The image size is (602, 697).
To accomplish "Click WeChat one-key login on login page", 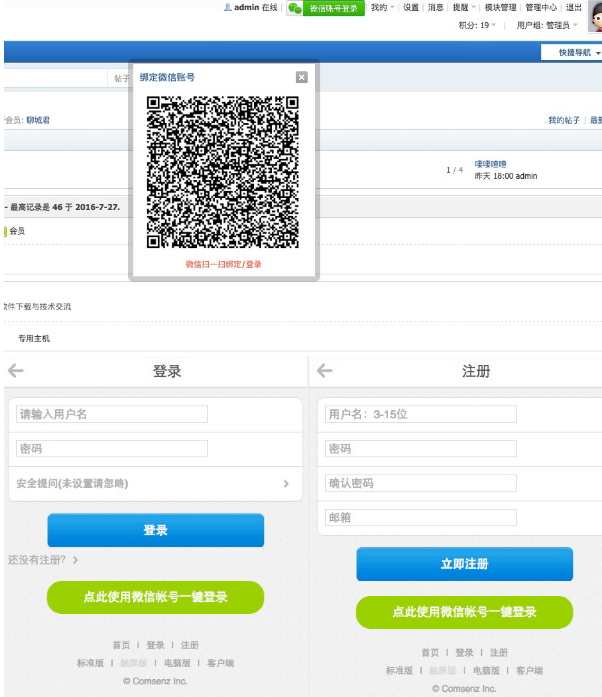I will (x=155, y=597).
